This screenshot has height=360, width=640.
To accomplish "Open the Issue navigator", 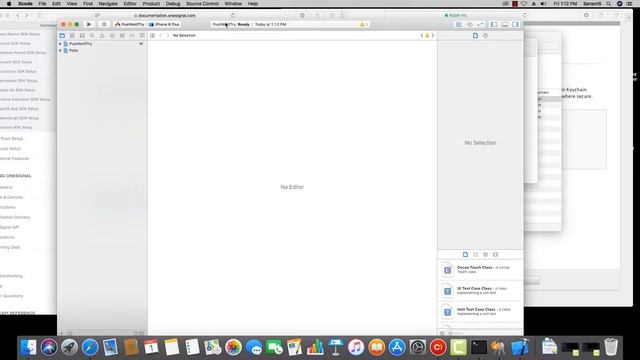I will 102,36.
